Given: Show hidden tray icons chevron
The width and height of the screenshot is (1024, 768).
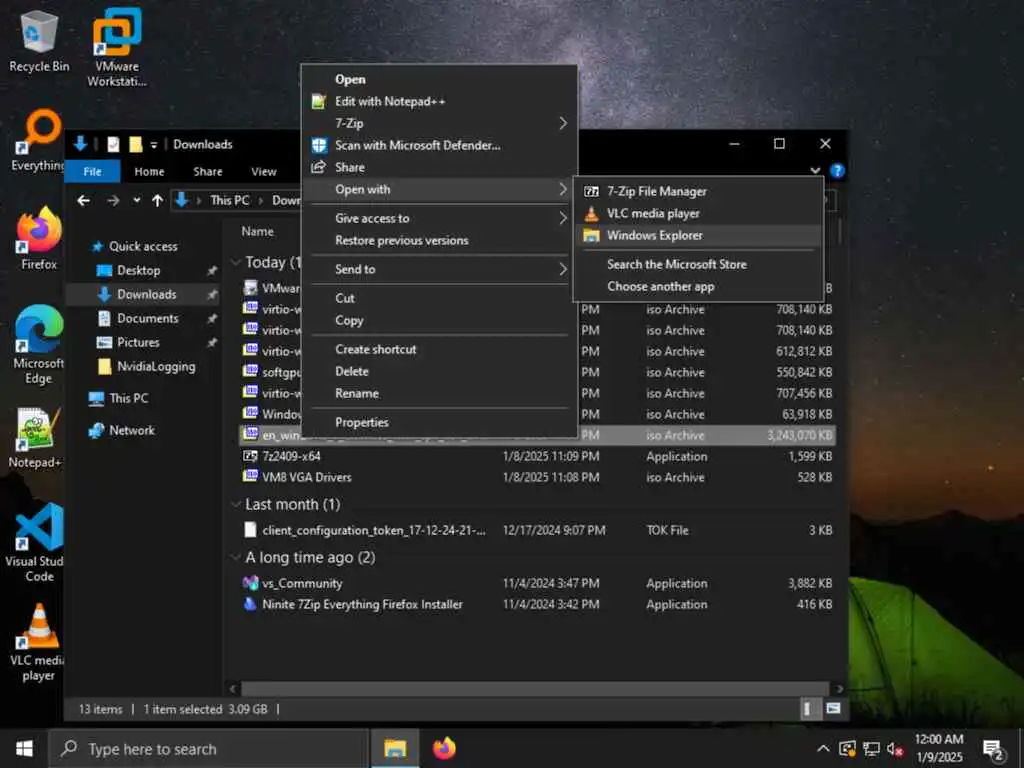Looking at the screenshot, I should coord(823,749).
